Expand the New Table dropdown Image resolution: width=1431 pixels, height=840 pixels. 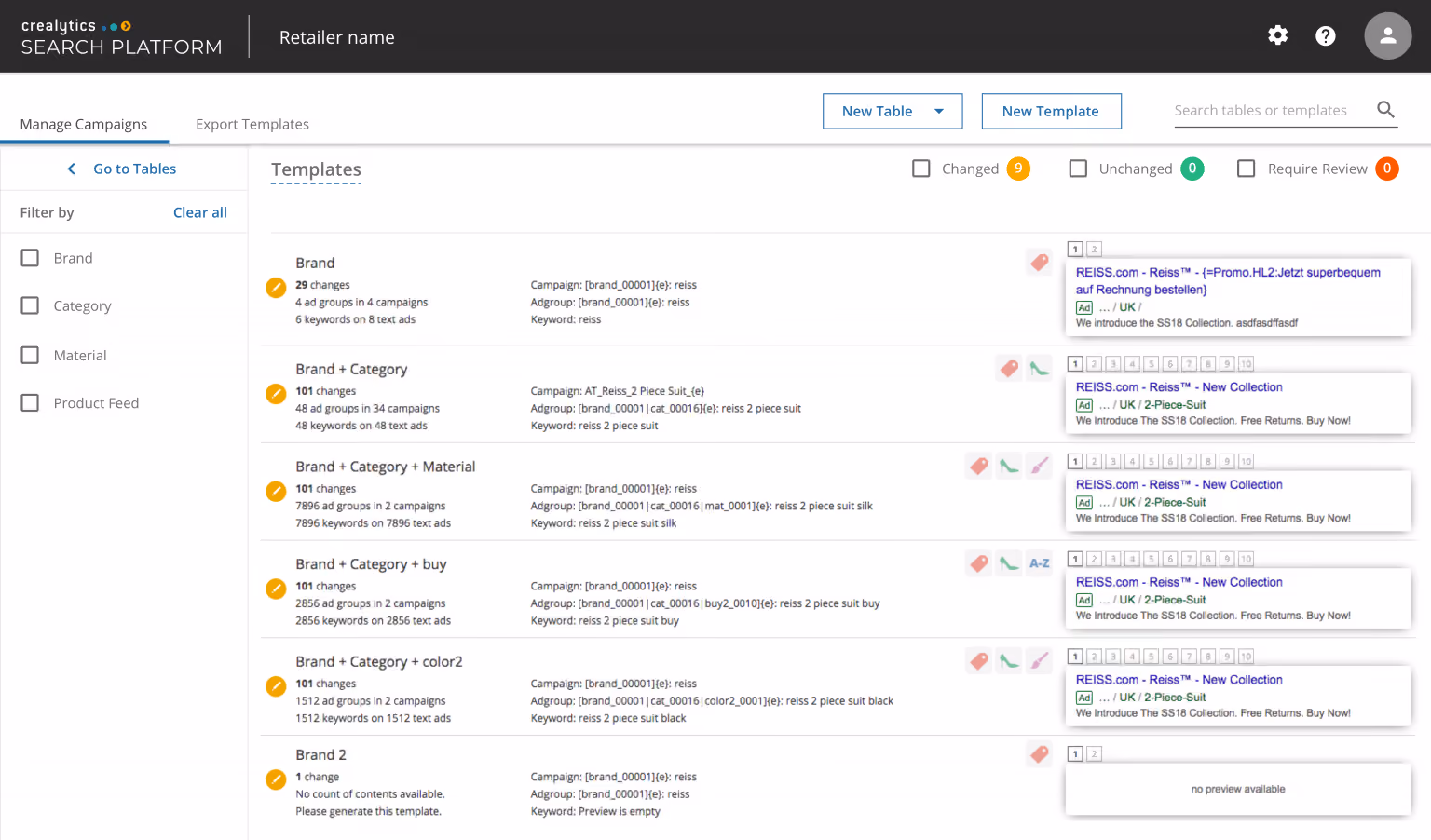(893, 111)
